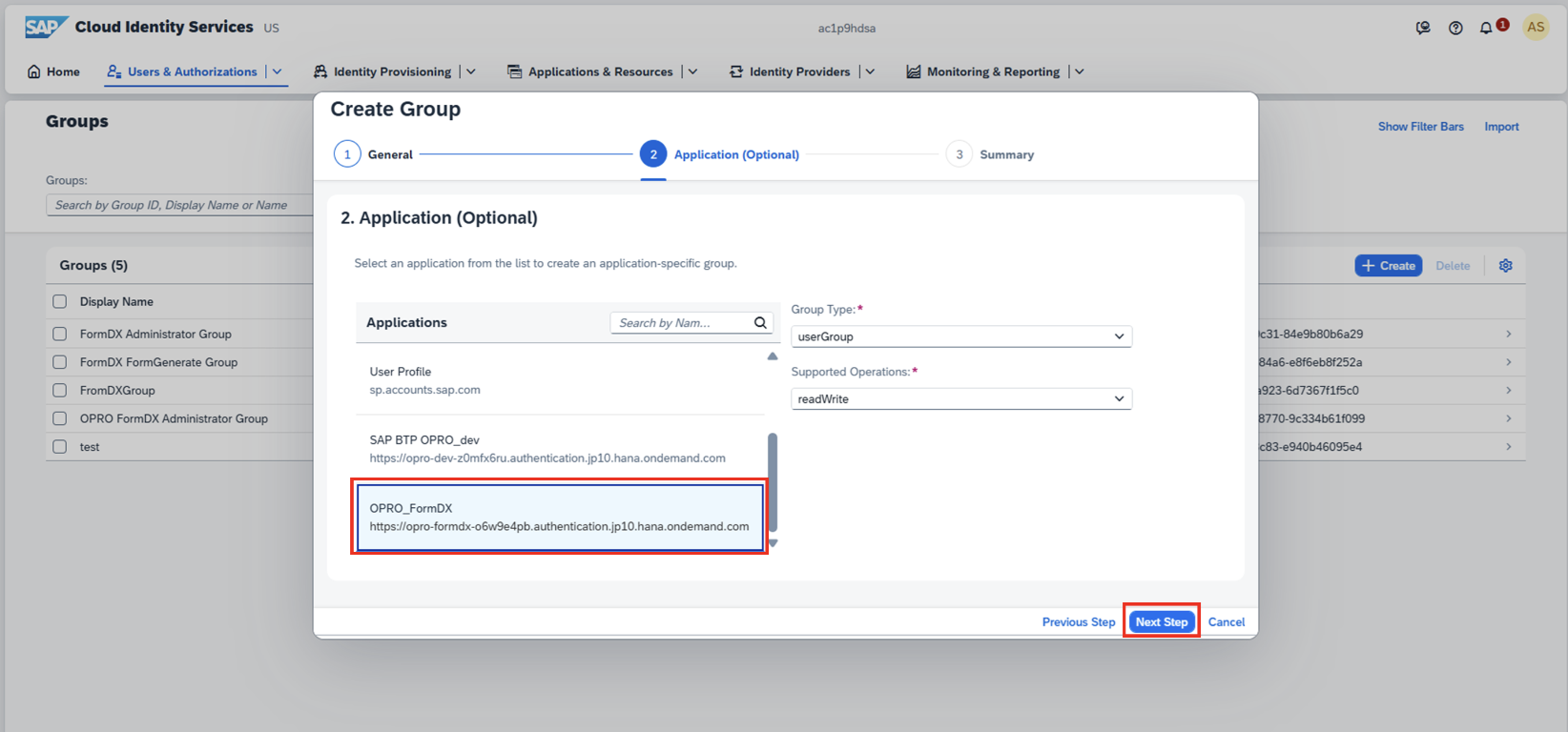The height and width of the screenshot is (732, 1568).
Task: Expand the Identity Providers menu arrow
Action: coord(870,71)
